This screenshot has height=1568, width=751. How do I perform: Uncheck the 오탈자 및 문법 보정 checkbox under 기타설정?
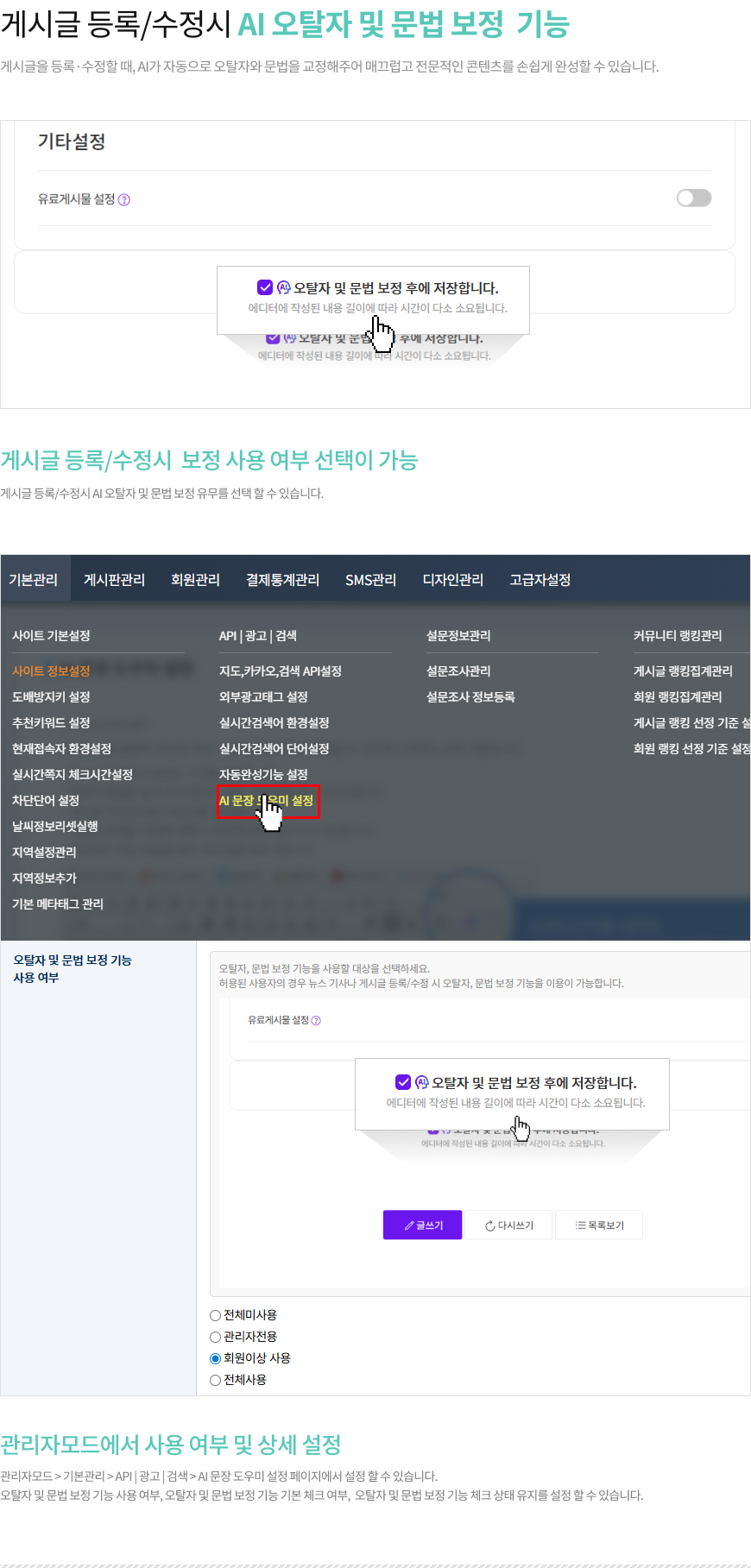(x=265, y=287)
